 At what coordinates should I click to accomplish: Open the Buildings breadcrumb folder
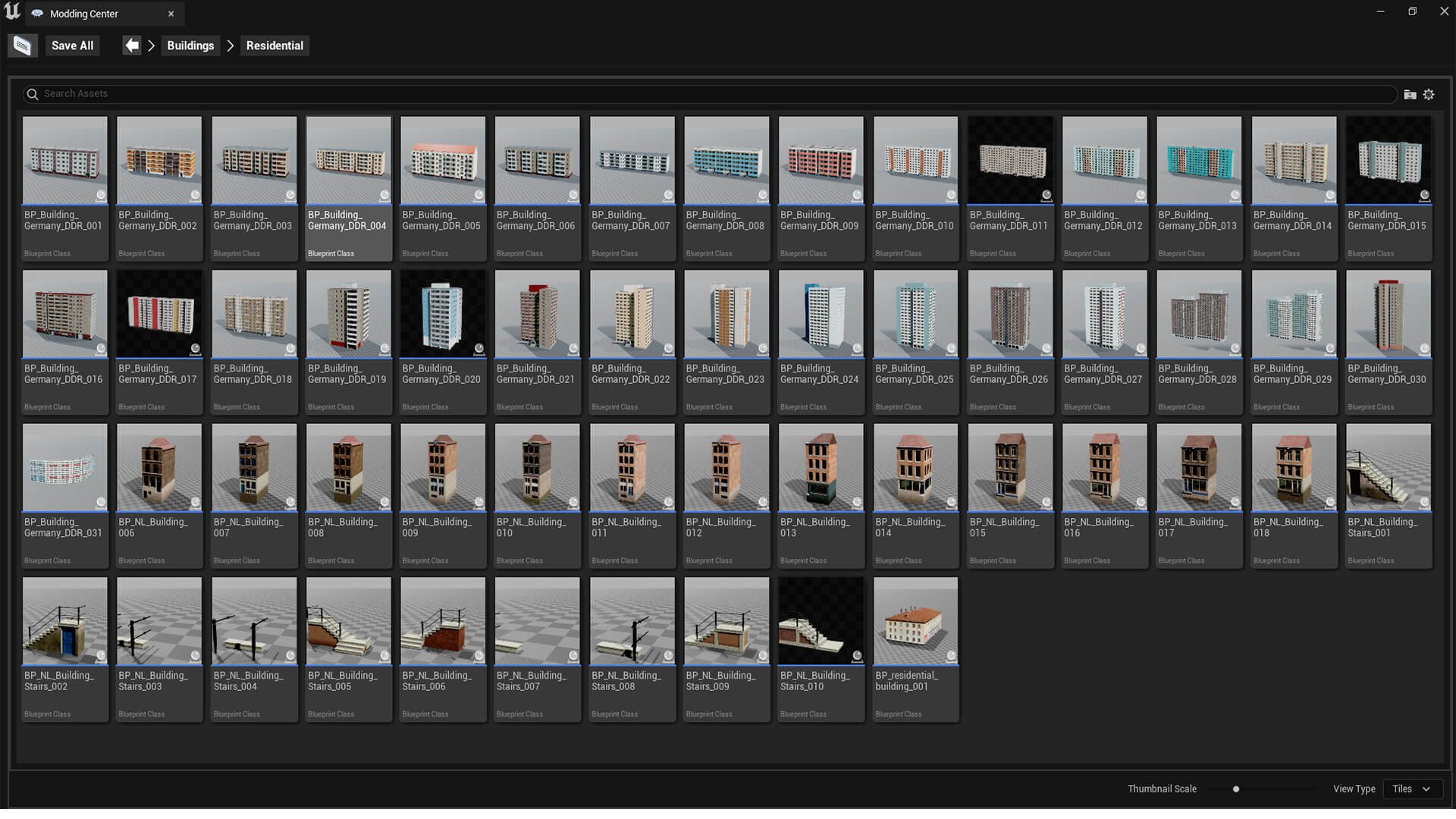click(x=190, y=45)
